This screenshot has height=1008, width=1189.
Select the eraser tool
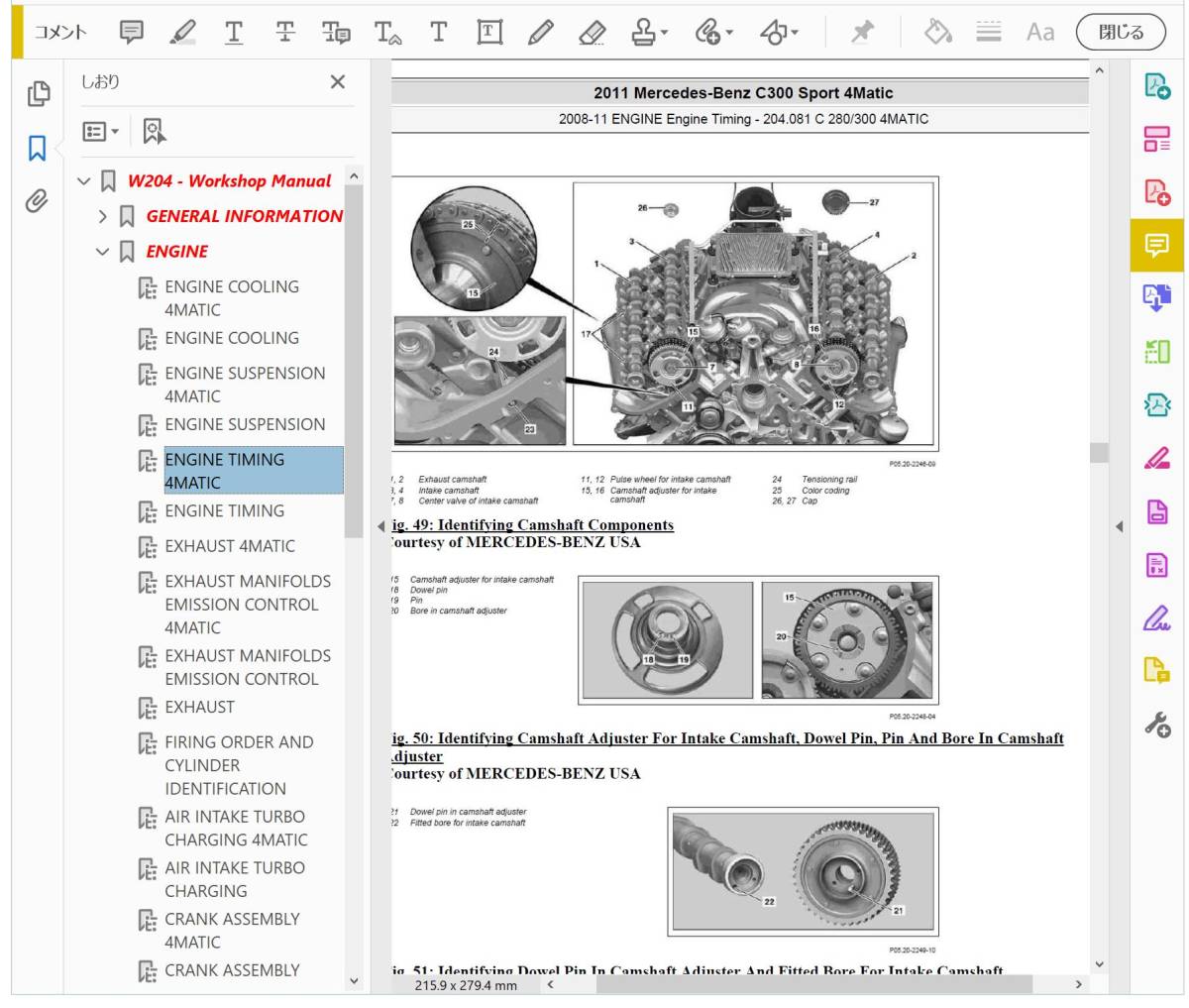(592, 32)
